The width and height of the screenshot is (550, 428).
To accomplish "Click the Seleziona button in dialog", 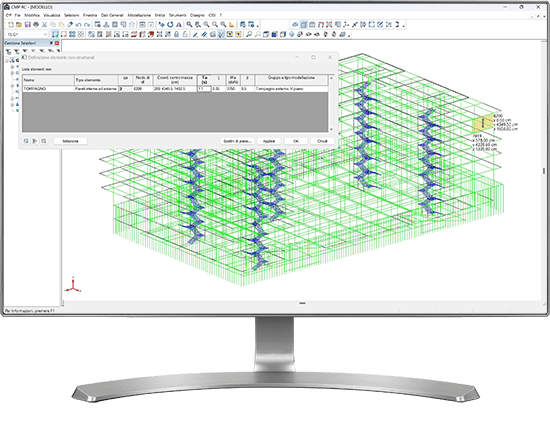I will 70,141.
